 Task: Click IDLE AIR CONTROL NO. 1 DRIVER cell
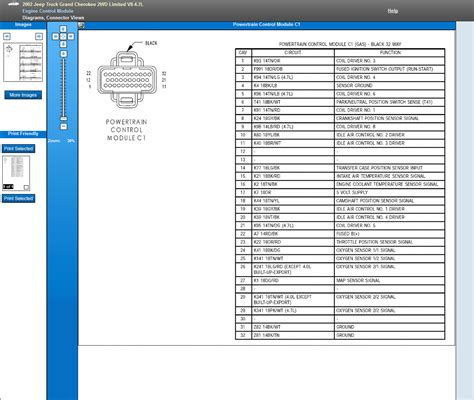coord(390,209)
